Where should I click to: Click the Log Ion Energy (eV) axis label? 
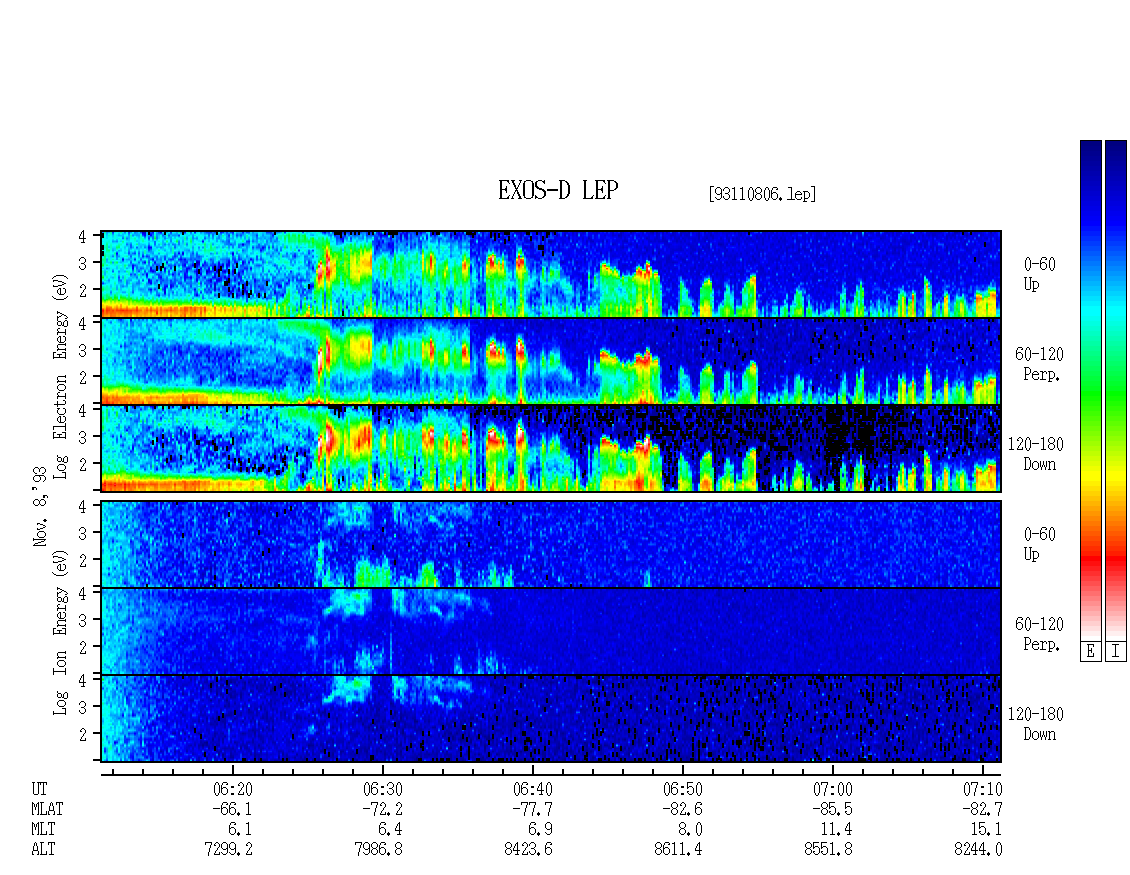click(x=60, y=633)
